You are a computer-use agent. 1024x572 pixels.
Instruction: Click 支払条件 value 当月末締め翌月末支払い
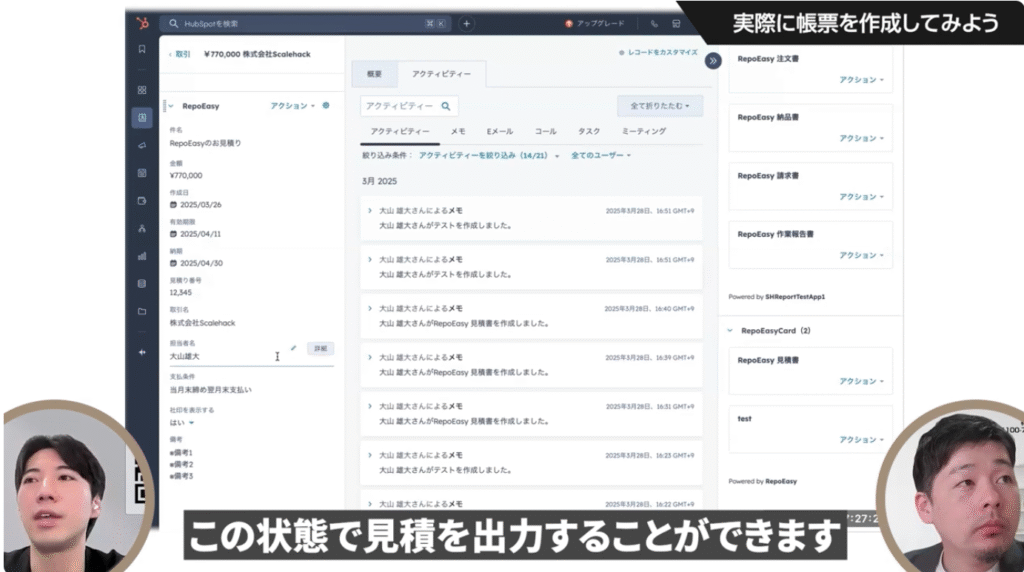pos(210,390)
